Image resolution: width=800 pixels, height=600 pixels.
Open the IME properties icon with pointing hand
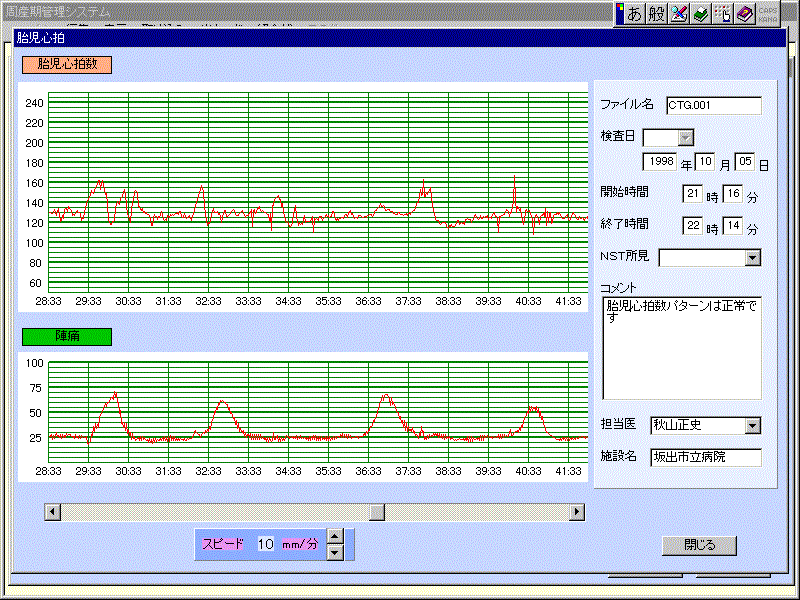(723, 14)
